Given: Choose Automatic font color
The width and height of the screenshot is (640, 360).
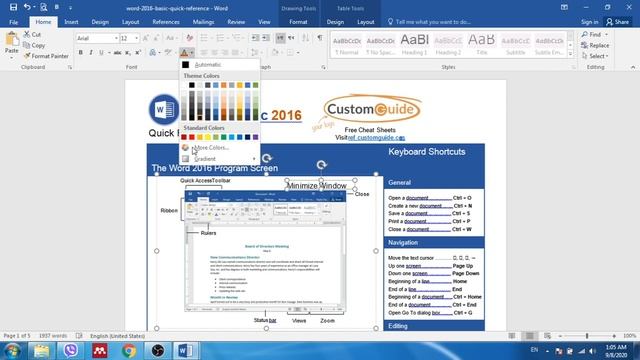Looking at the screenshot, I should click(220, 64).
